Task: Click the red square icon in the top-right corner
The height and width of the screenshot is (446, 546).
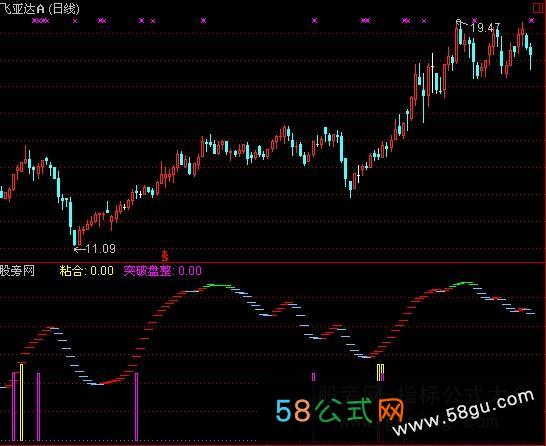Action: [539, 8]
